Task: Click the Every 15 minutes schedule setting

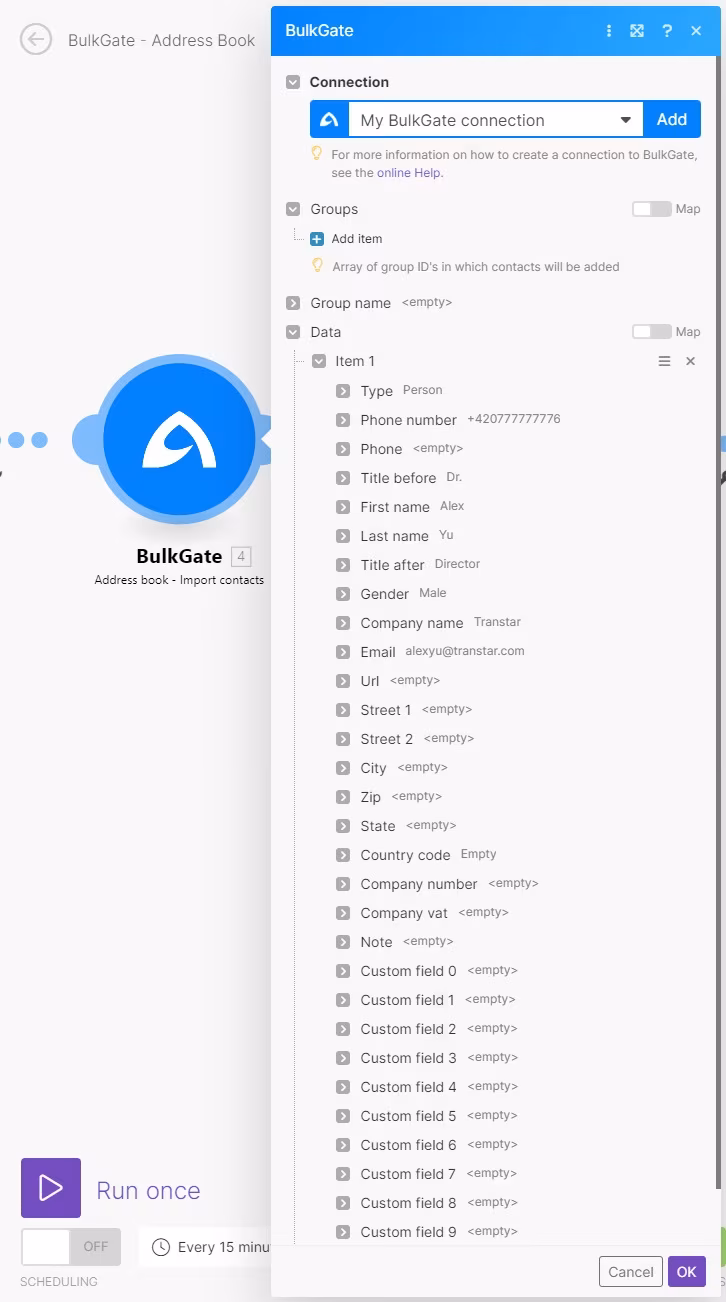Action: coord(206,1247)
